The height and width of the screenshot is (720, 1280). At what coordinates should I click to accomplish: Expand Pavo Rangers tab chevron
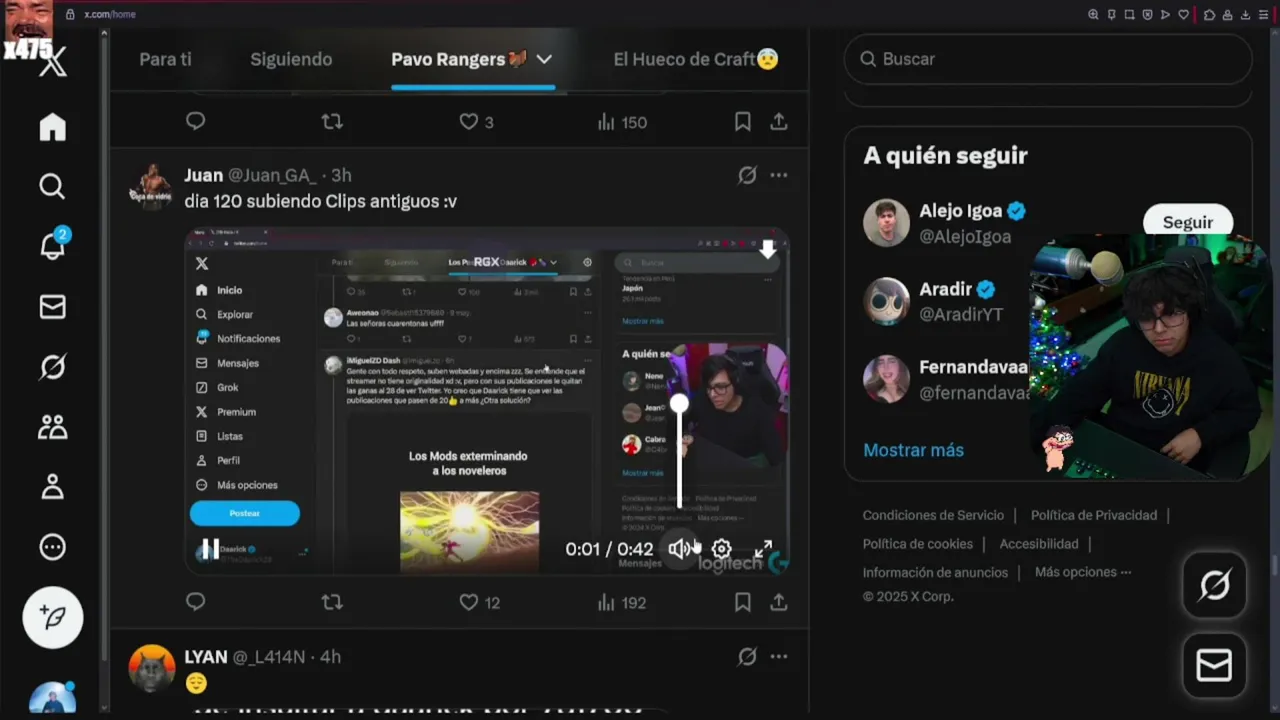pyautogui.click(x=544, y=59)
